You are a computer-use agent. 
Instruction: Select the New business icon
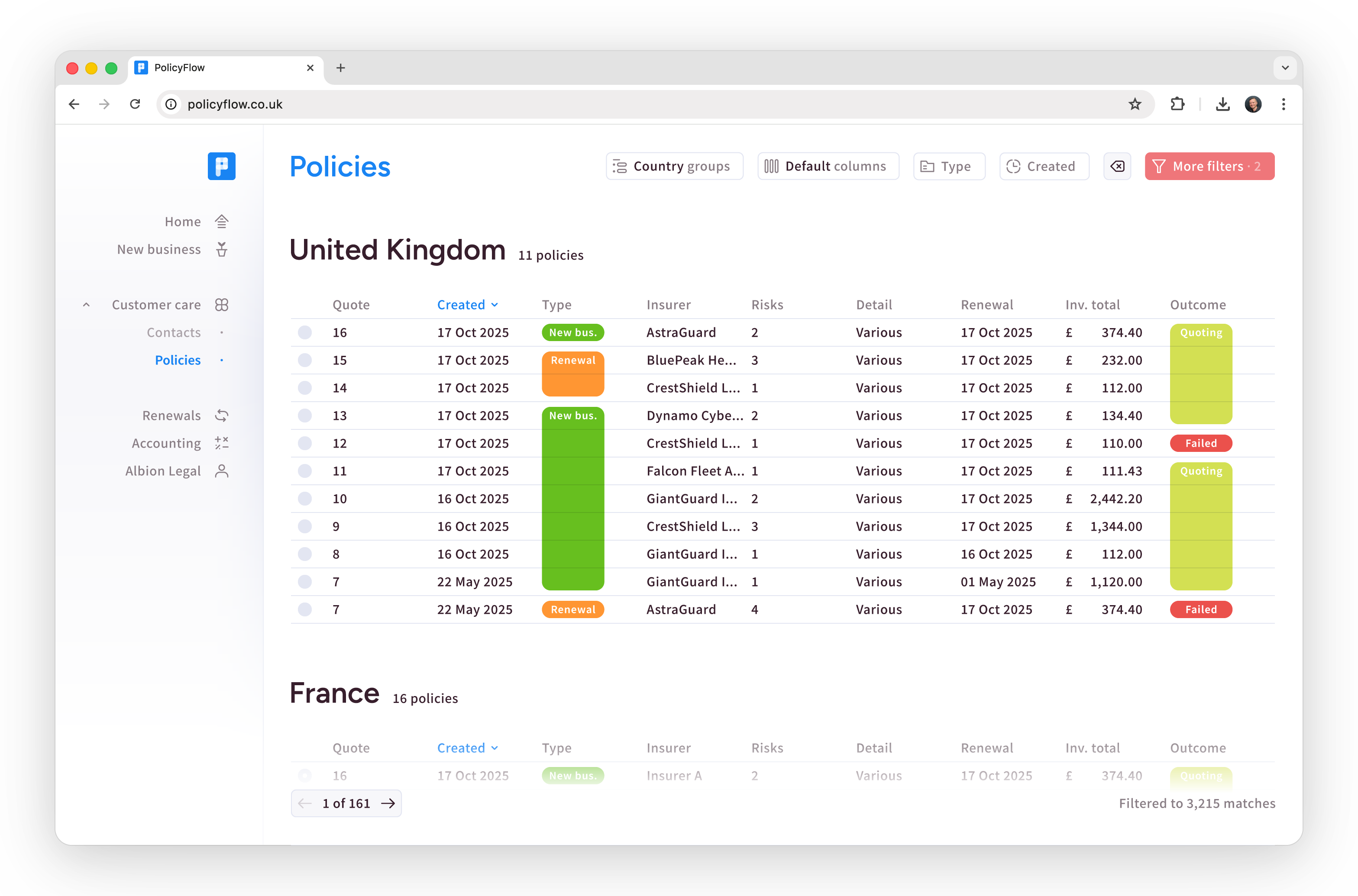222,249
